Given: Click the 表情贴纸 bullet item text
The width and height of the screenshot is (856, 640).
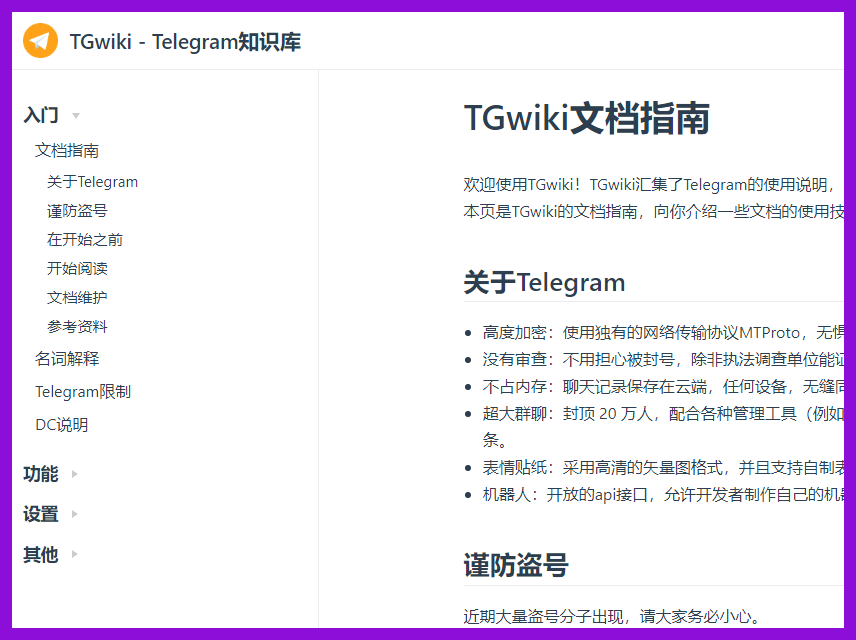Looking at the screenshot, I should (x=663, y=467).
